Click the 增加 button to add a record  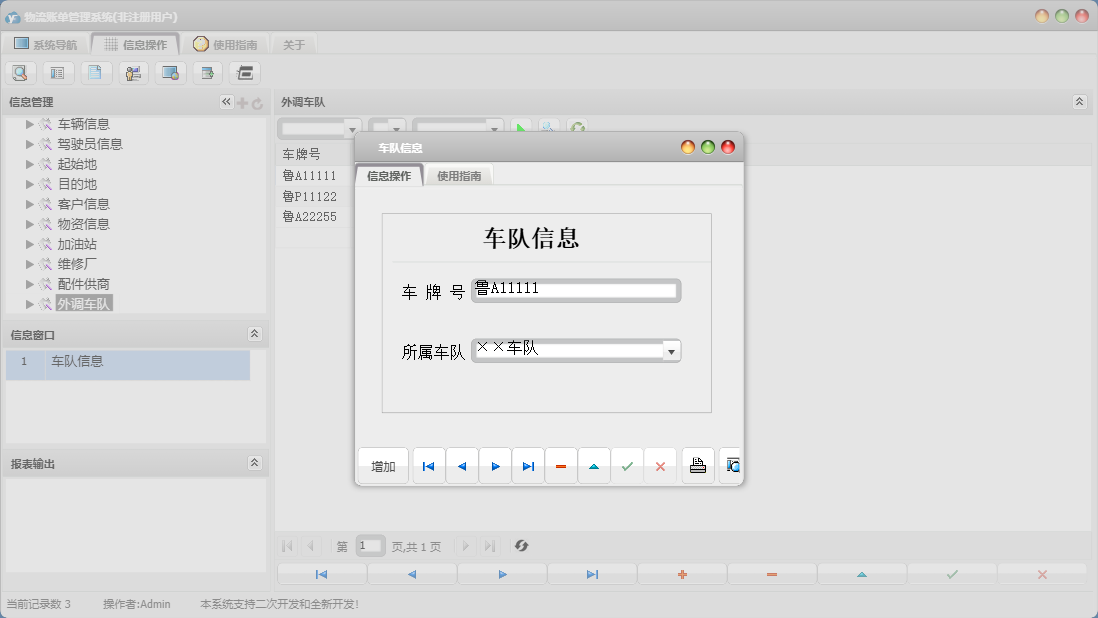click(x=382, y=465)
